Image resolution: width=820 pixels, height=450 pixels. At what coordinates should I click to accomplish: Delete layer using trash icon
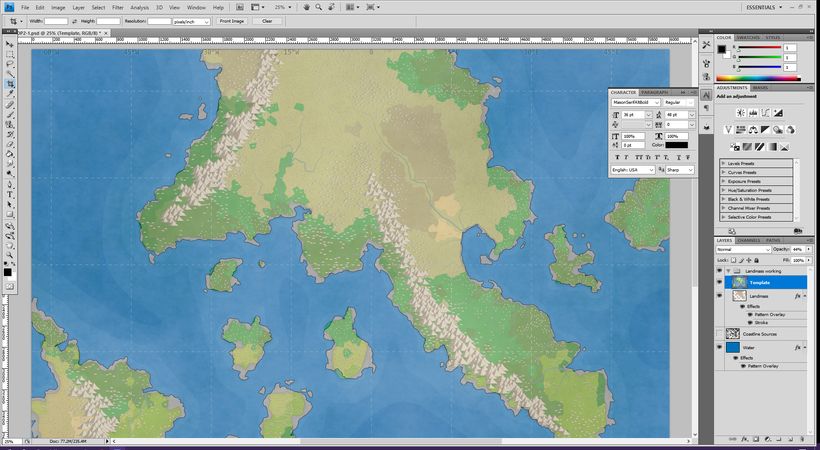[x=803, y=438]
